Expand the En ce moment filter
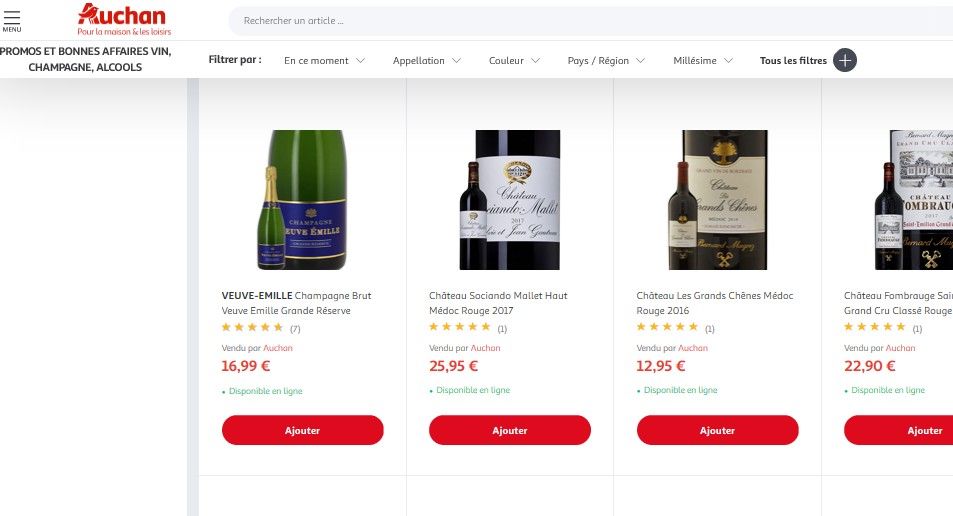Screen dimensions: 953x516 (x=324, y=60)
